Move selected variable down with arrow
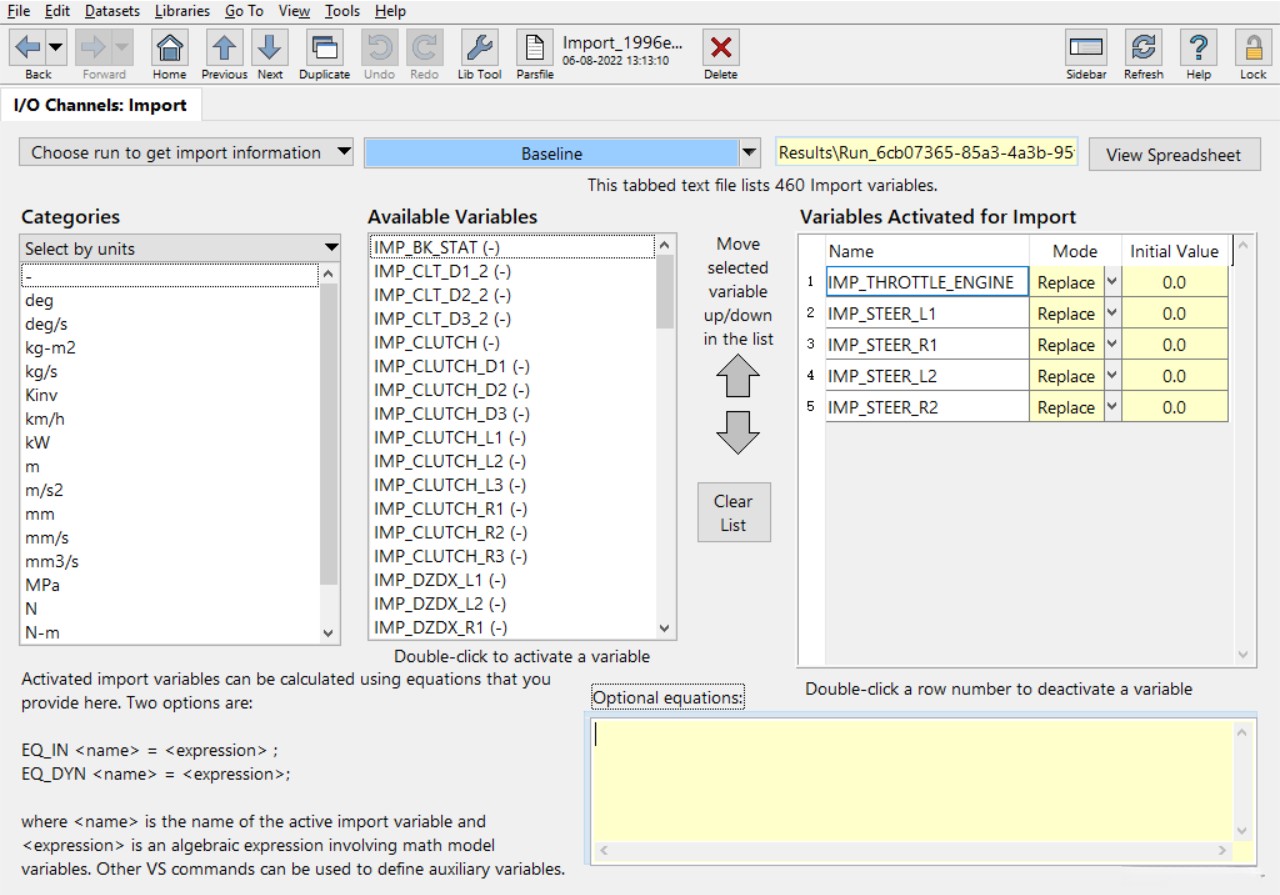This screenshot has height=895, width=1280. [738, 431]
